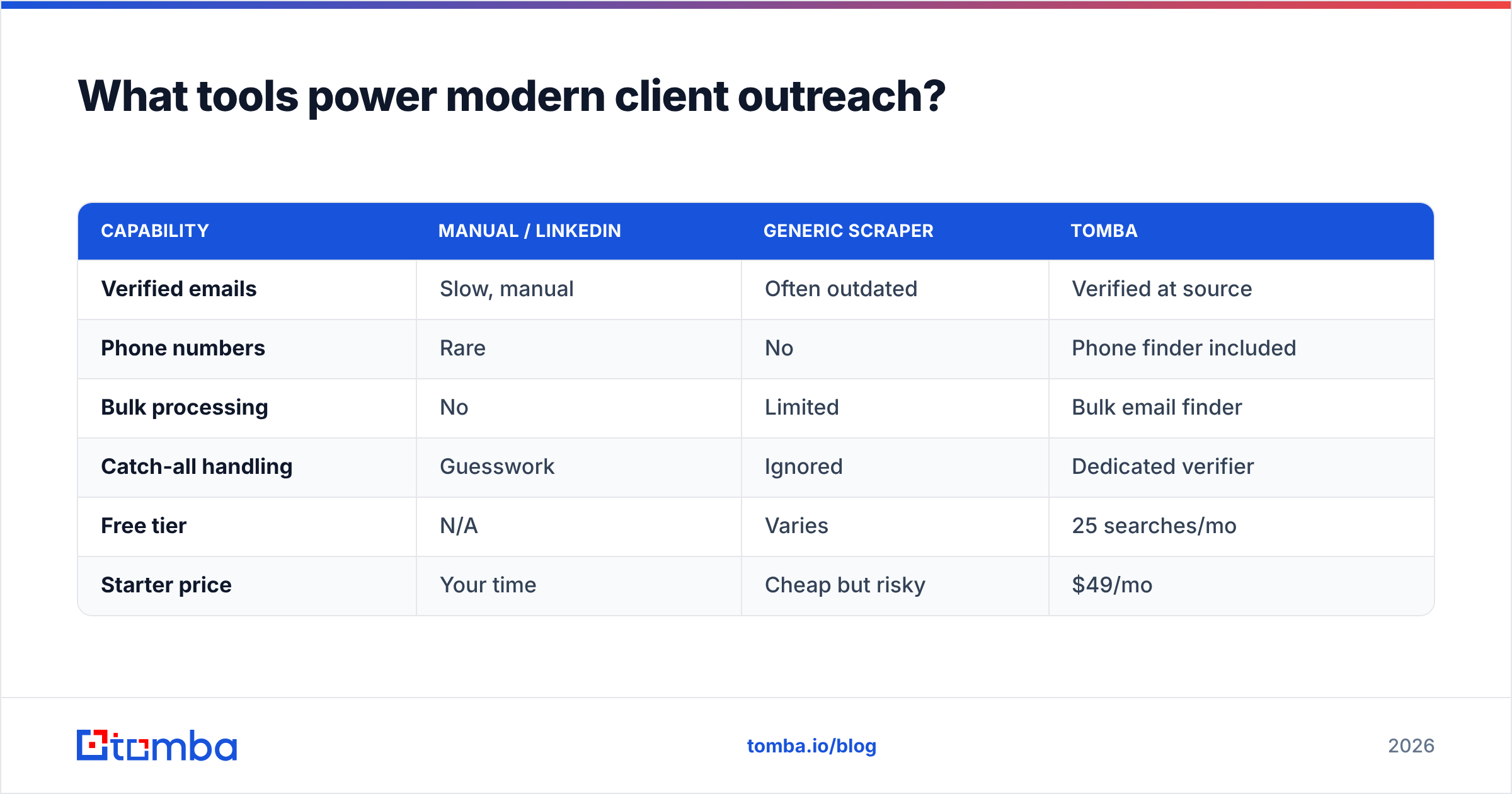Image resolution: width=1512 pixels, height=794 pixels.
Task: Click the heading 'What tools power modern client outreach?'
Action: tap(512, 96)
